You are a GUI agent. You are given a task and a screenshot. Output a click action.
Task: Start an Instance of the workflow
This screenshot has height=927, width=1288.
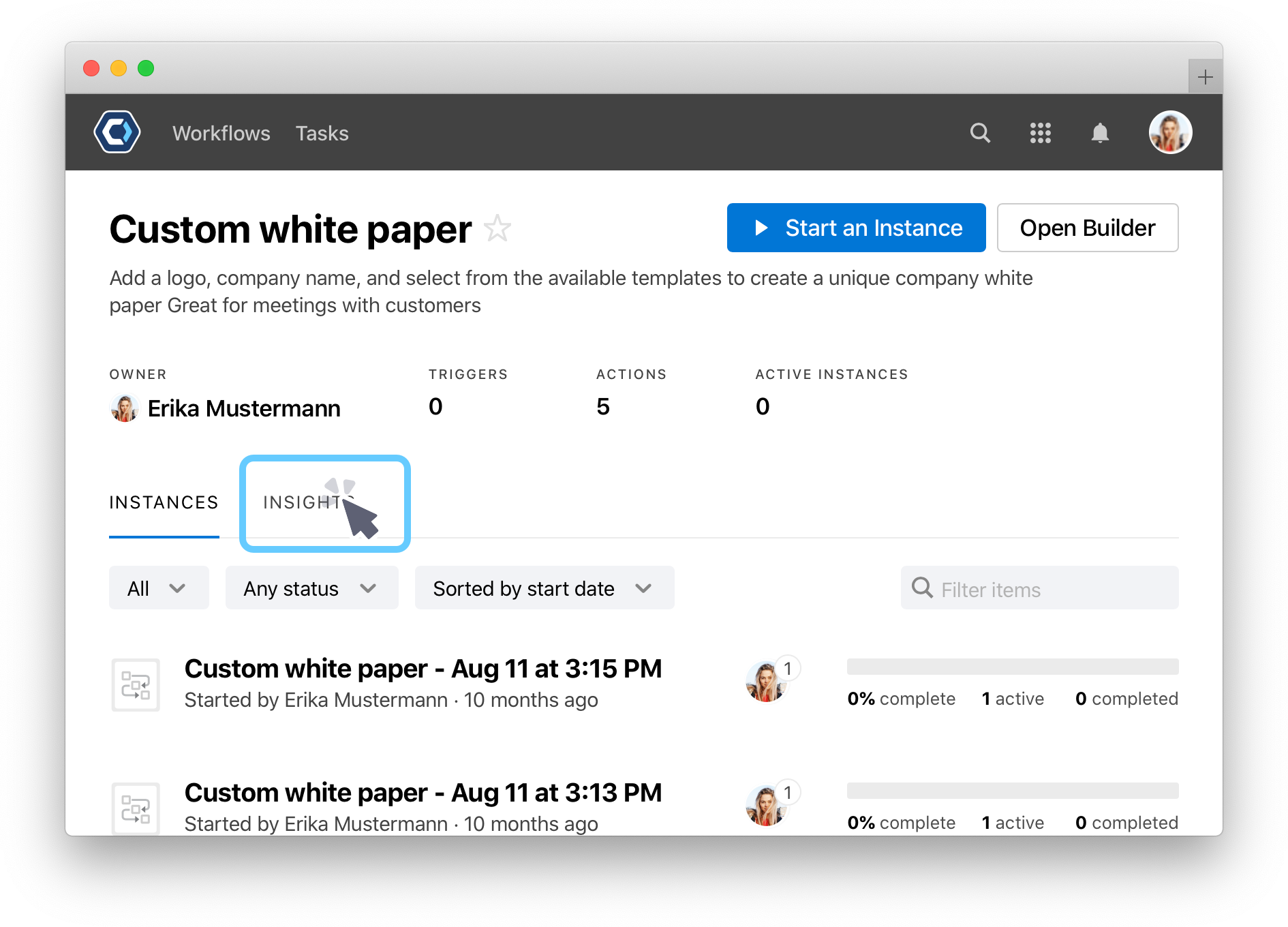coord(856,228)
